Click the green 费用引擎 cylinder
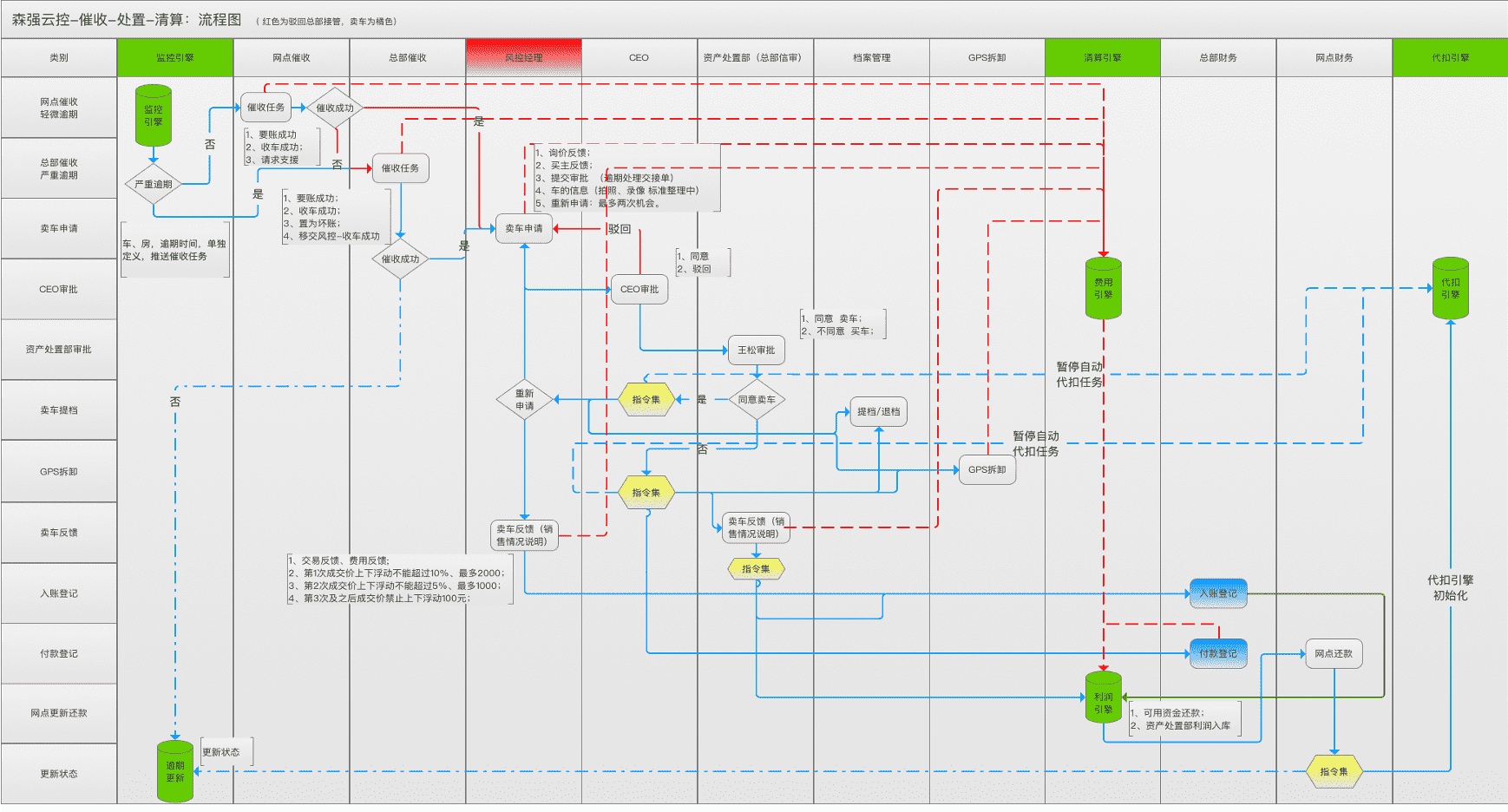1508x812 pixels. point(1104,288)
